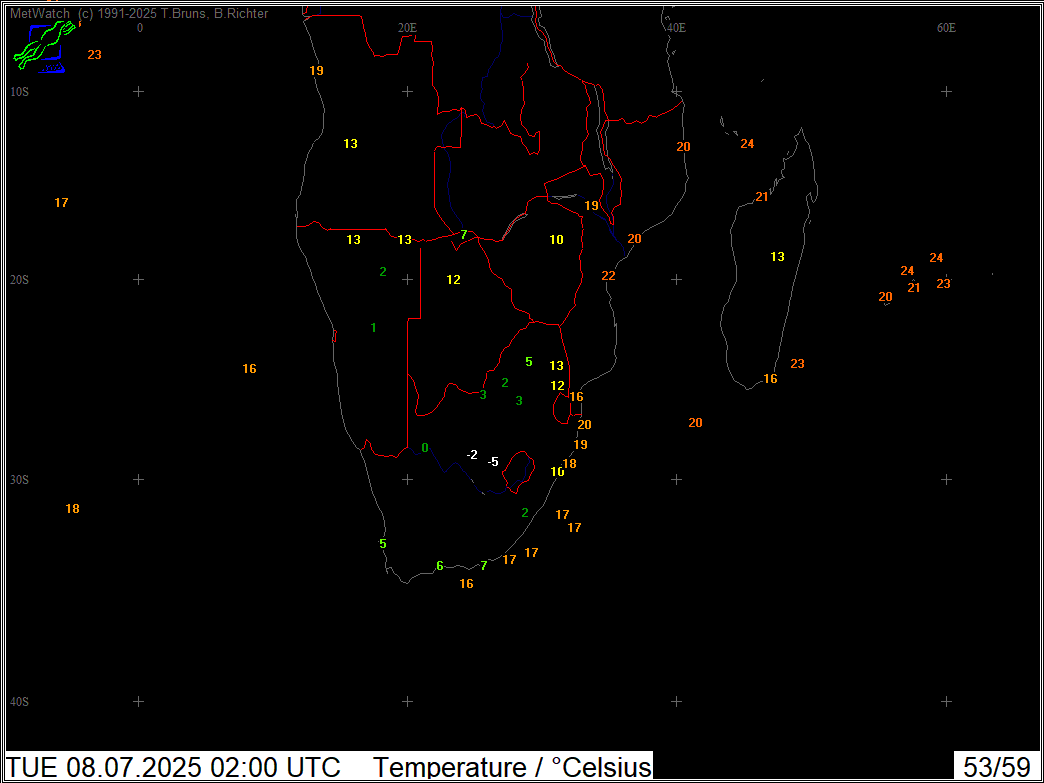Select the 23 reading beside the MetWatch logo

[95, 55]
